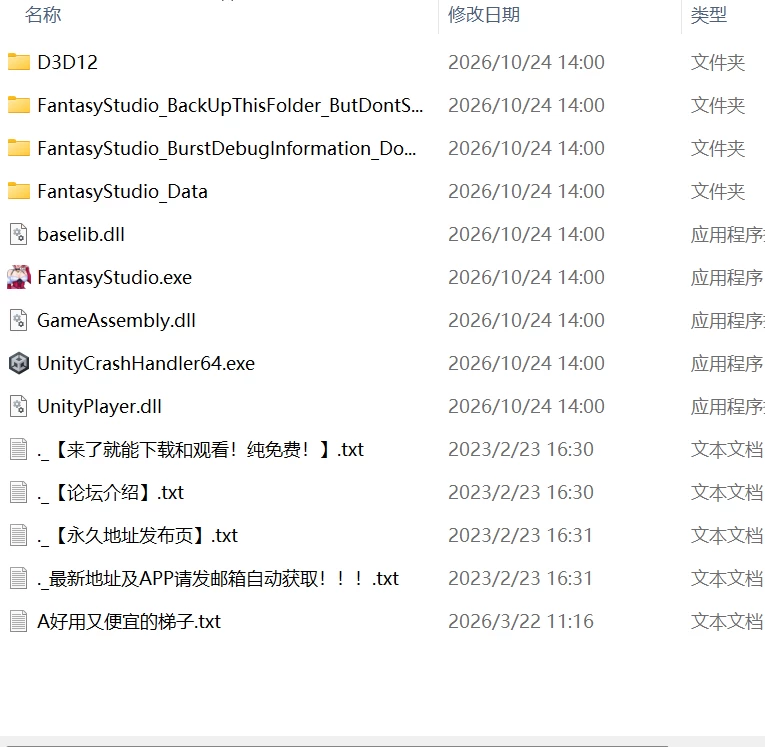Sort by the 类型 column header
Viewport: 765px width, 747px height.
point(709,15)
